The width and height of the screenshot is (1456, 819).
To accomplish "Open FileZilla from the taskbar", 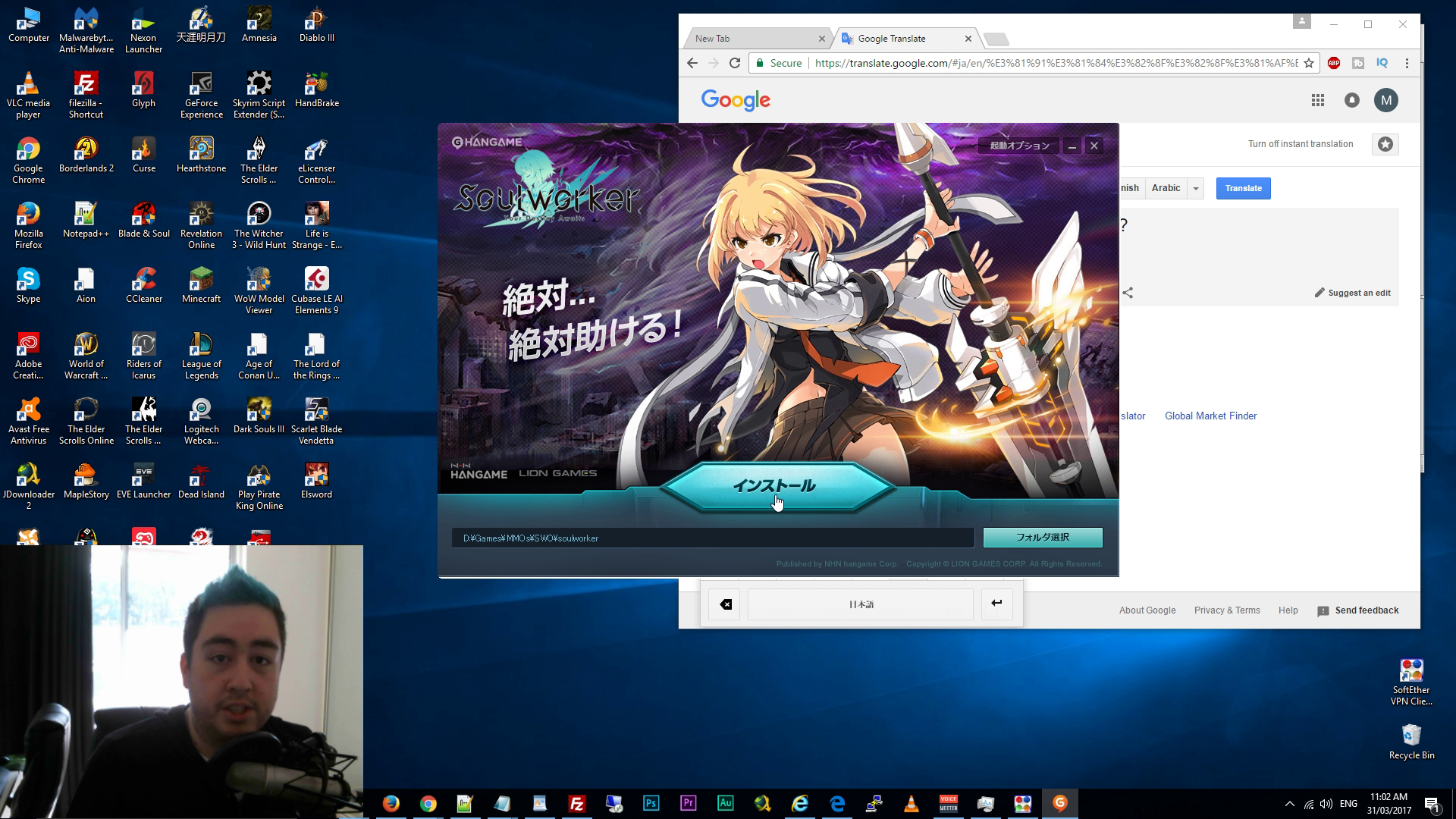I will 577,804.
